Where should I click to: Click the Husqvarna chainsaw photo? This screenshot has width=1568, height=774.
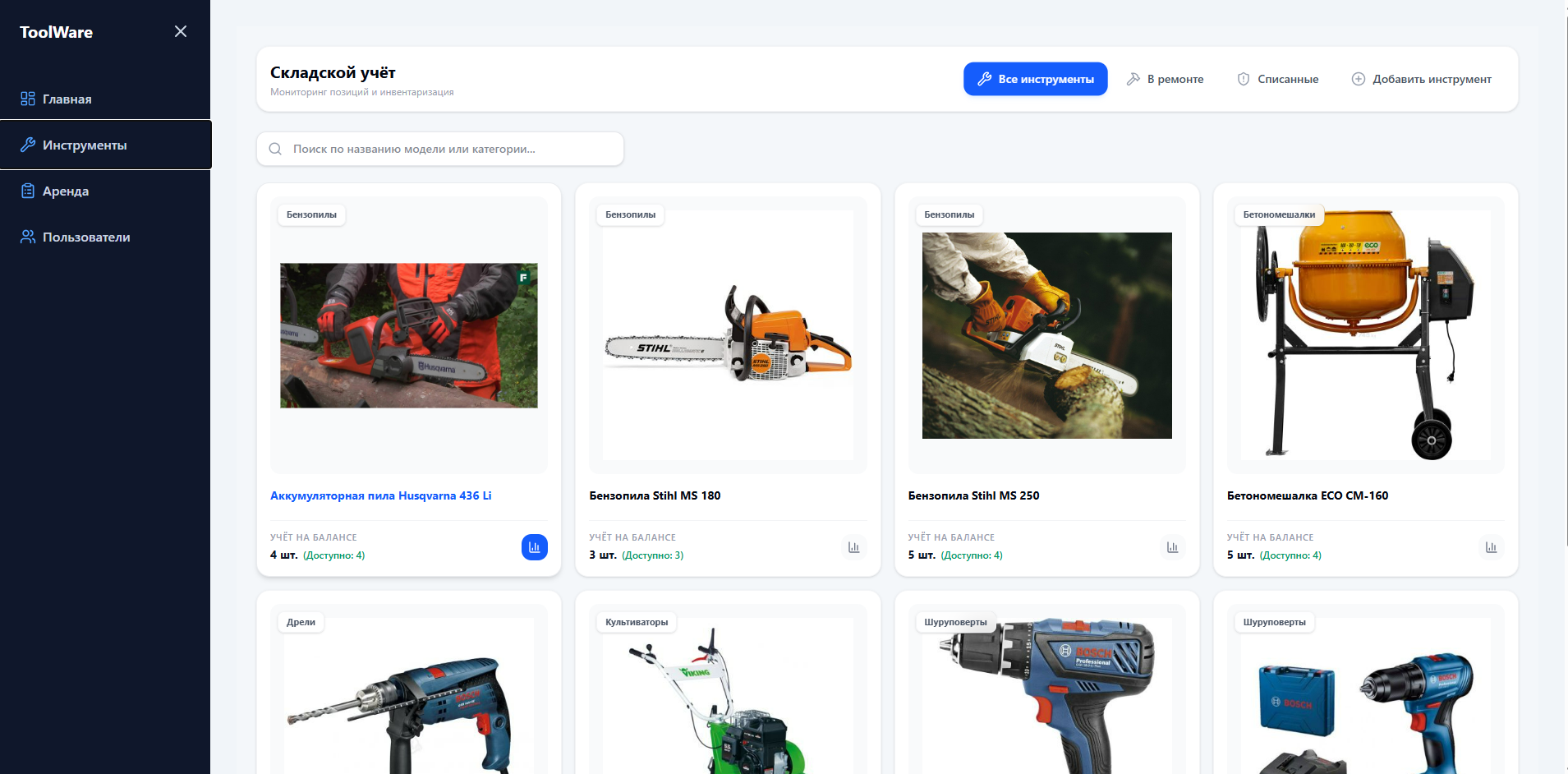coord(409,335)
